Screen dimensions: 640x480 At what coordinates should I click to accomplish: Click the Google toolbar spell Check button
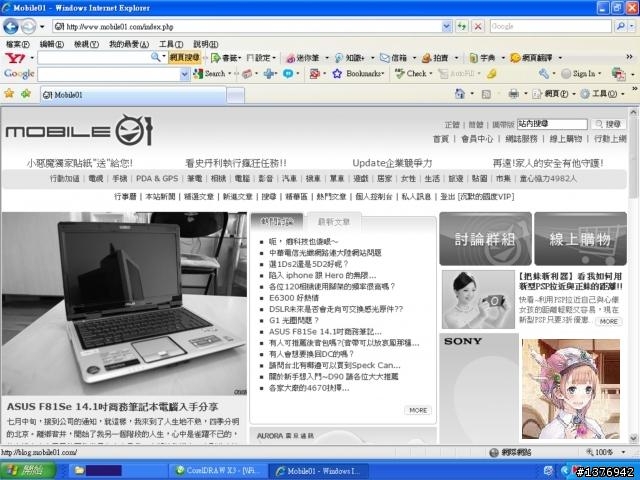point(411,74)
